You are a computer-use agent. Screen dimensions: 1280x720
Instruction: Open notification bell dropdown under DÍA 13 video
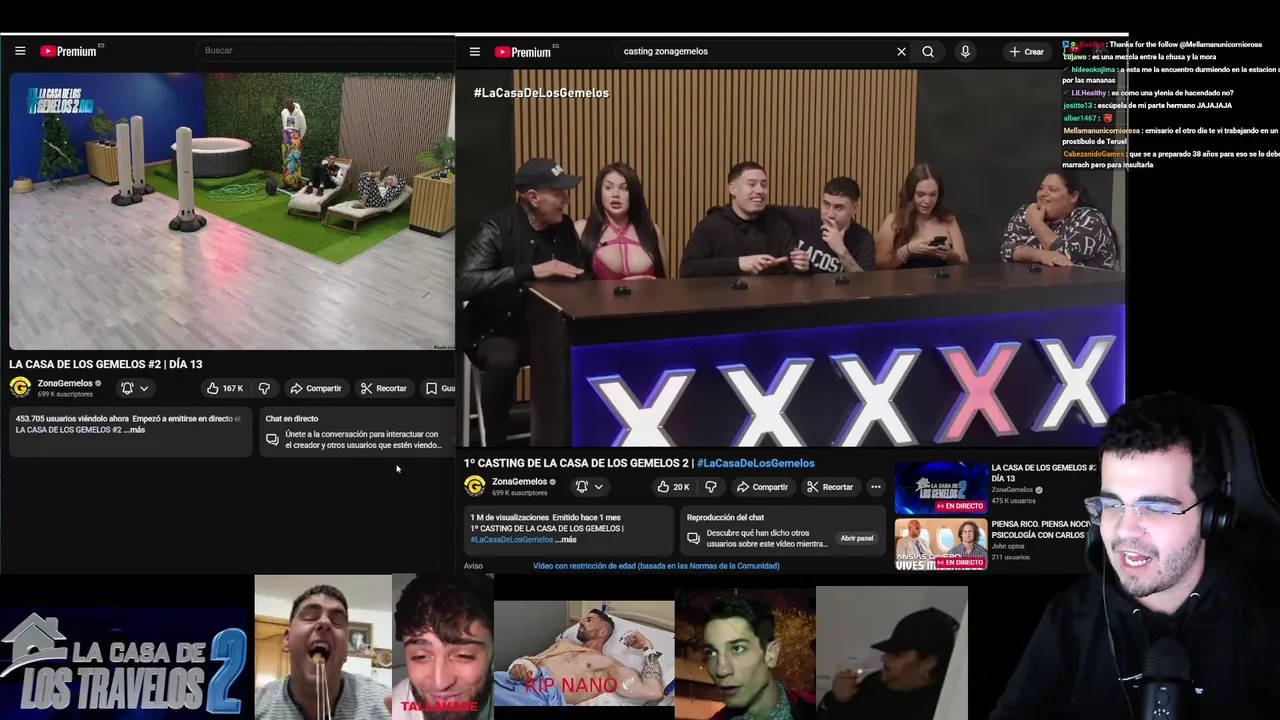point(134,388)
